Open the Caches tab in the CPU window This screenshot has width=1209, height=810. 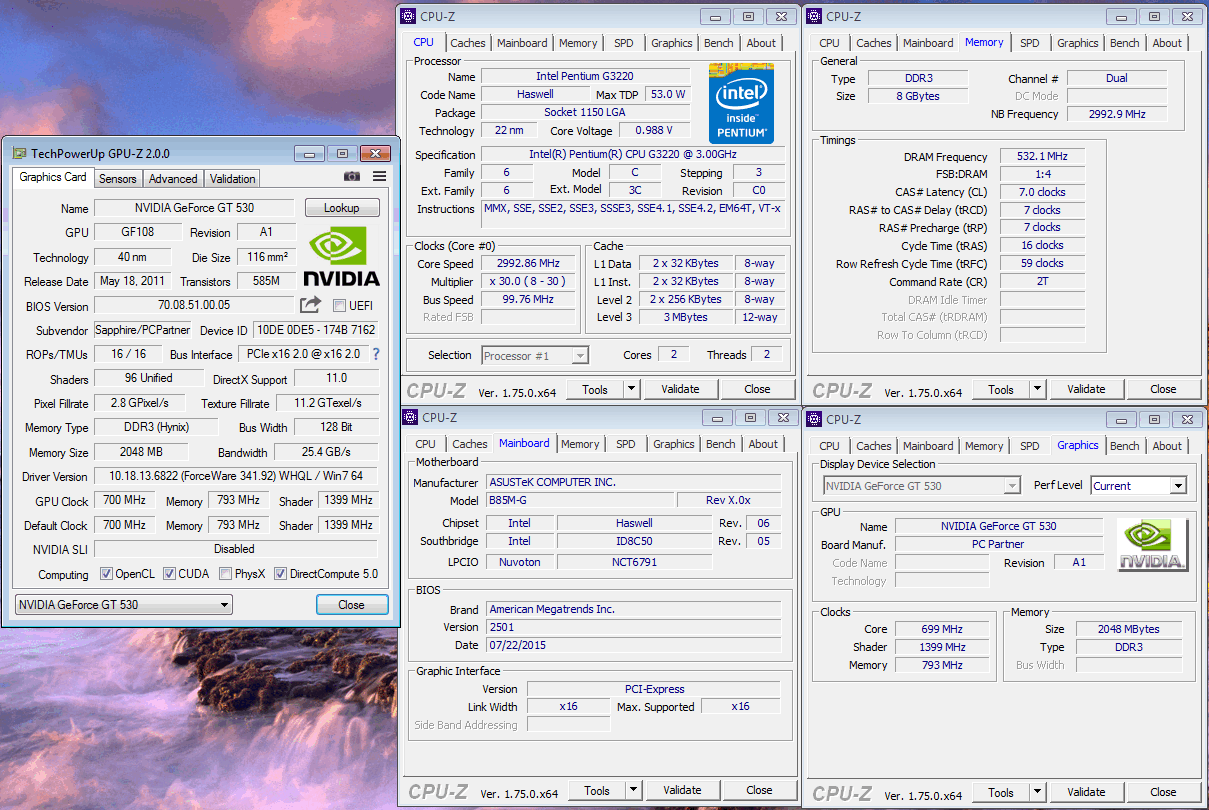tap(468, 43)
